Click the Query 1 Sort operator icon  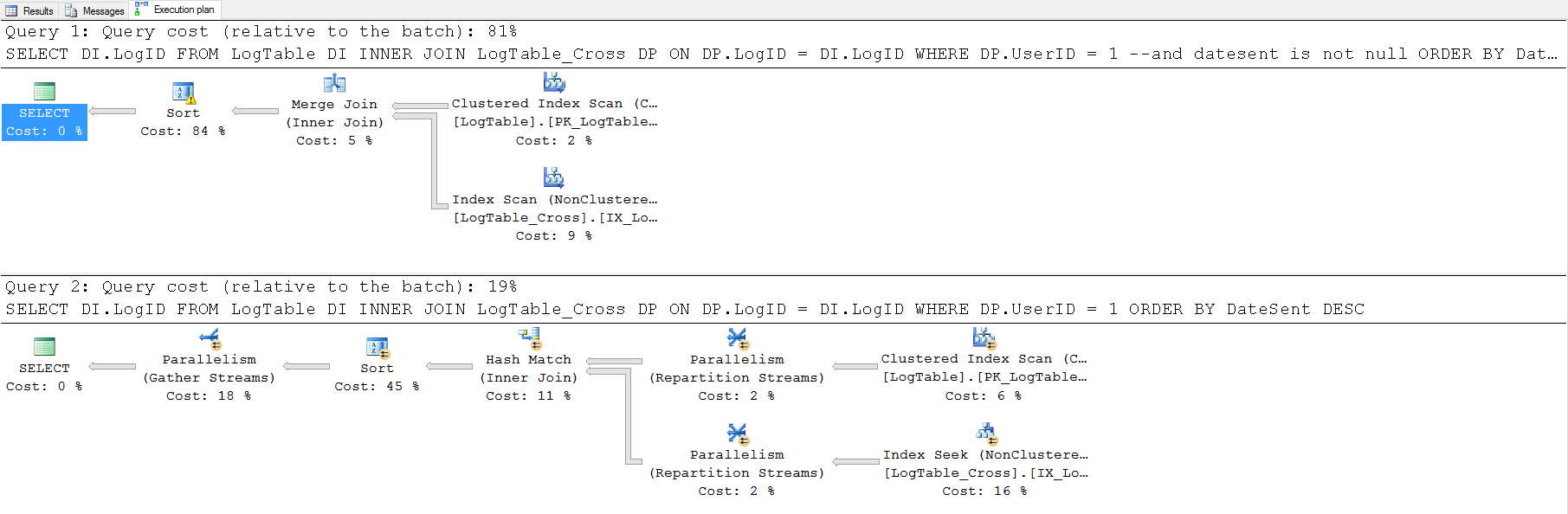[x=184, y=92]
